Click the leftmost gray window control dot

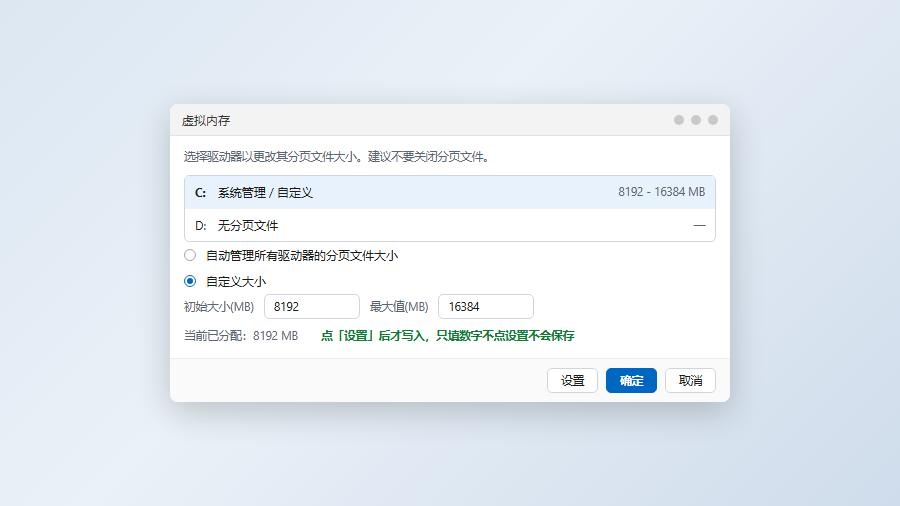click(679, 120)
